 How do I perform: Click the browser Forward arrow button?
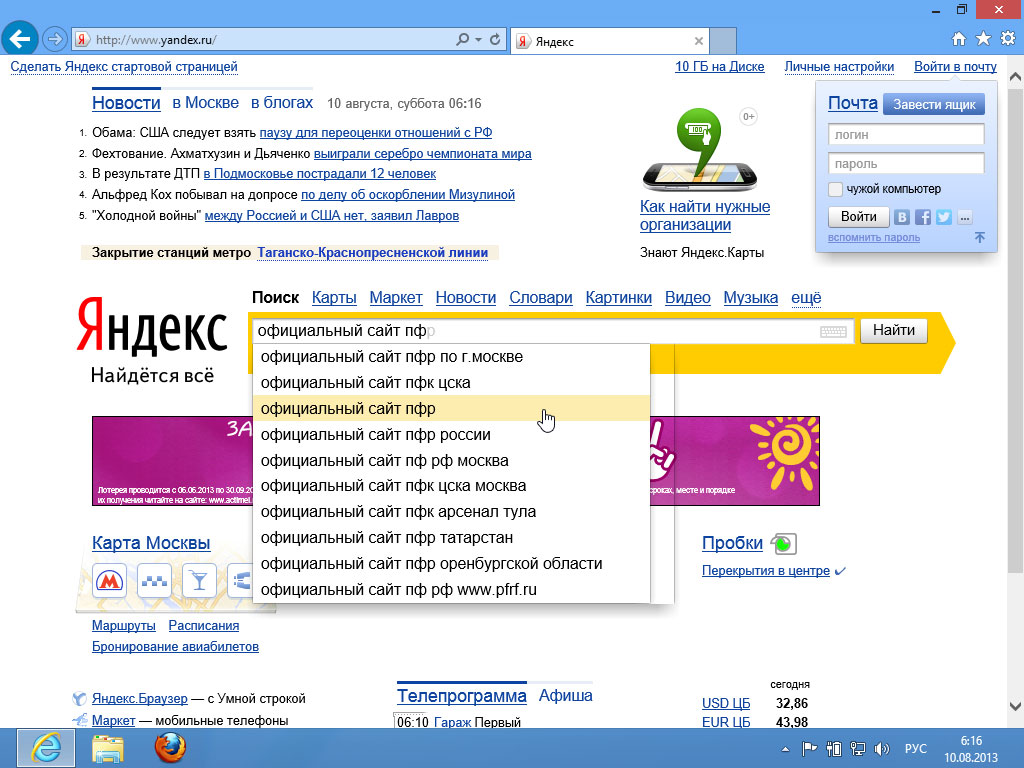click(55, 39)
